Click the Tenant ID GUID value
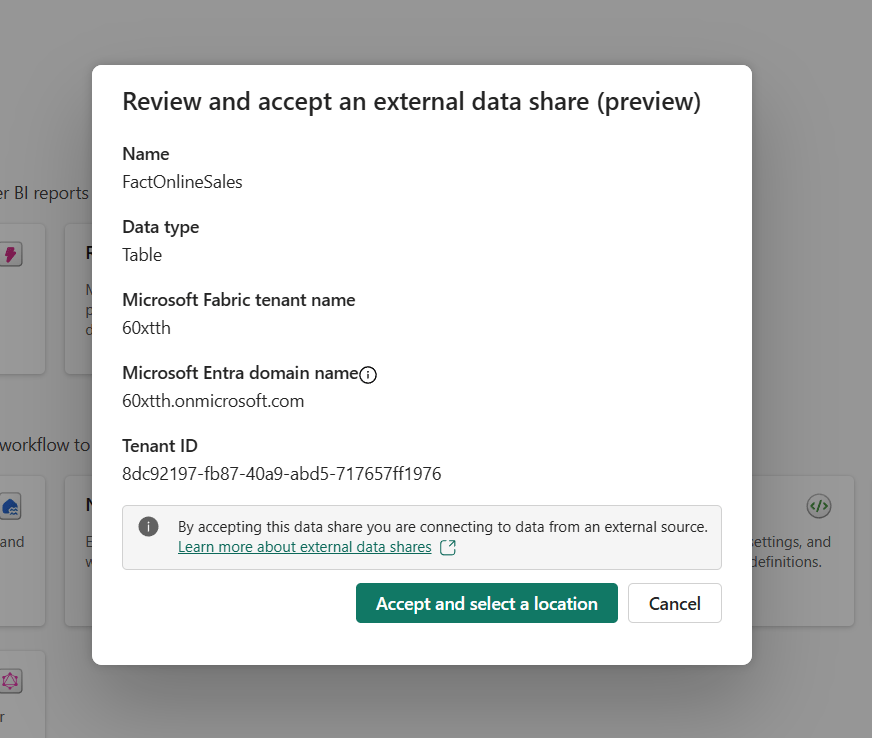This screenshot has width=872, height=738. click(x=281, y=474)
